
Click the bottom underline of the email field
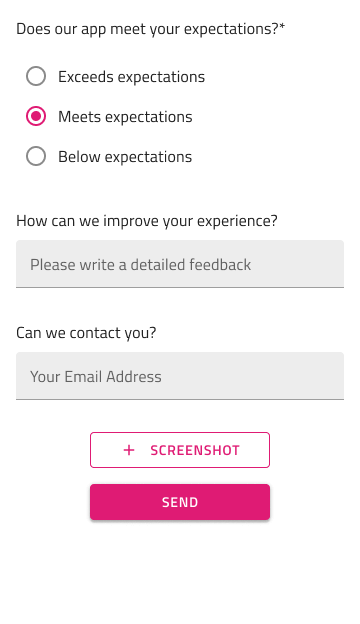coord(180,399)
